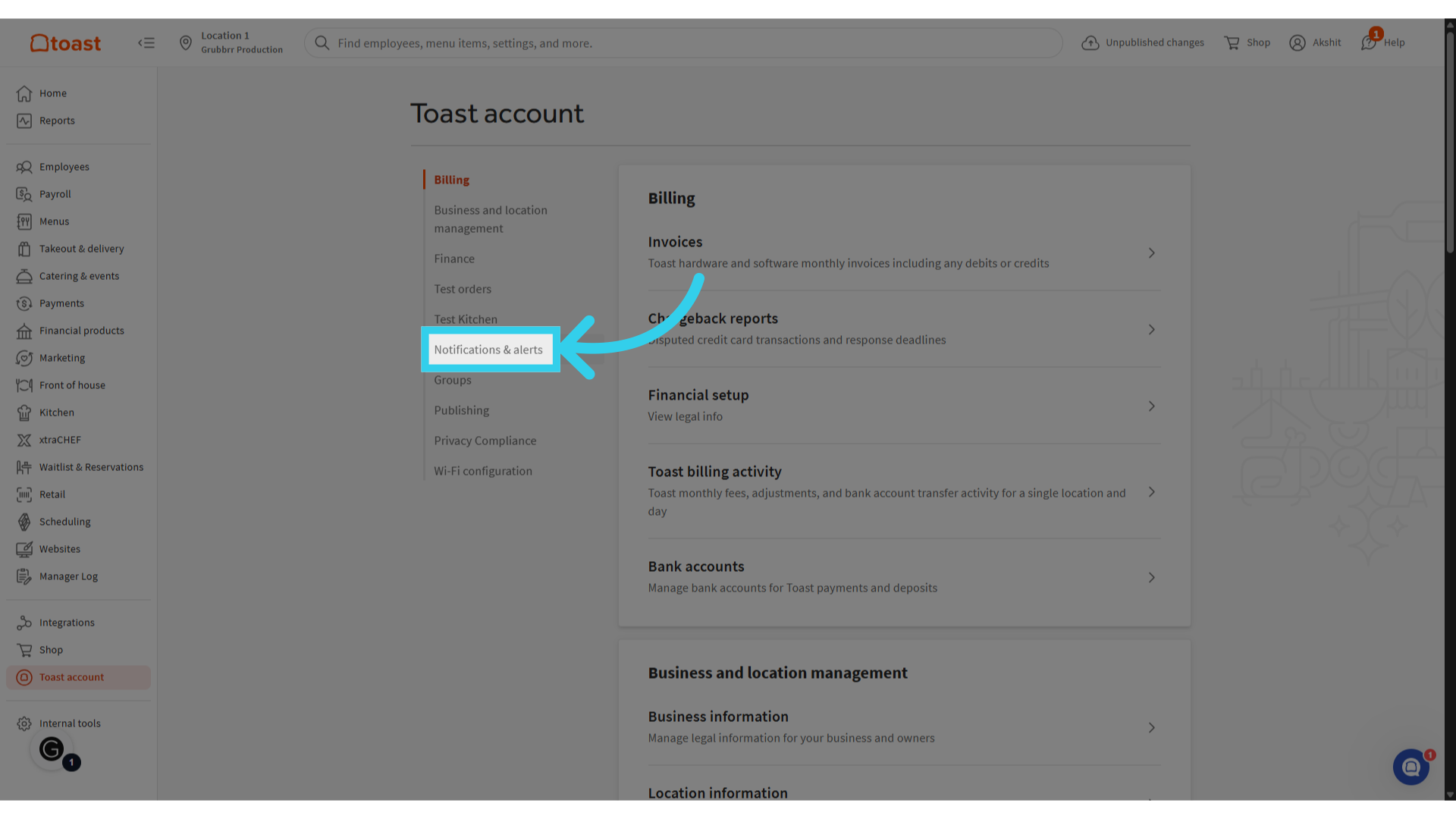Click the search magnifier icon

tap(322, 43)
